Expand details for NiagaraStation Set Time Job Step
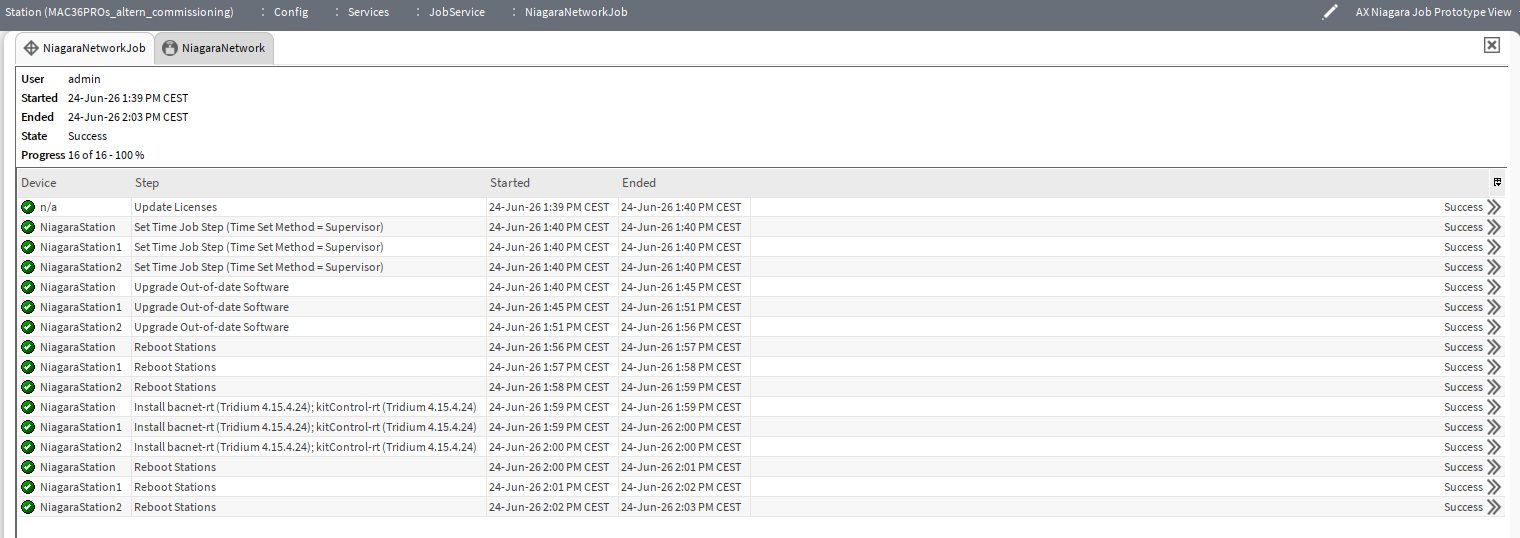 click(x=1494, y=227)
